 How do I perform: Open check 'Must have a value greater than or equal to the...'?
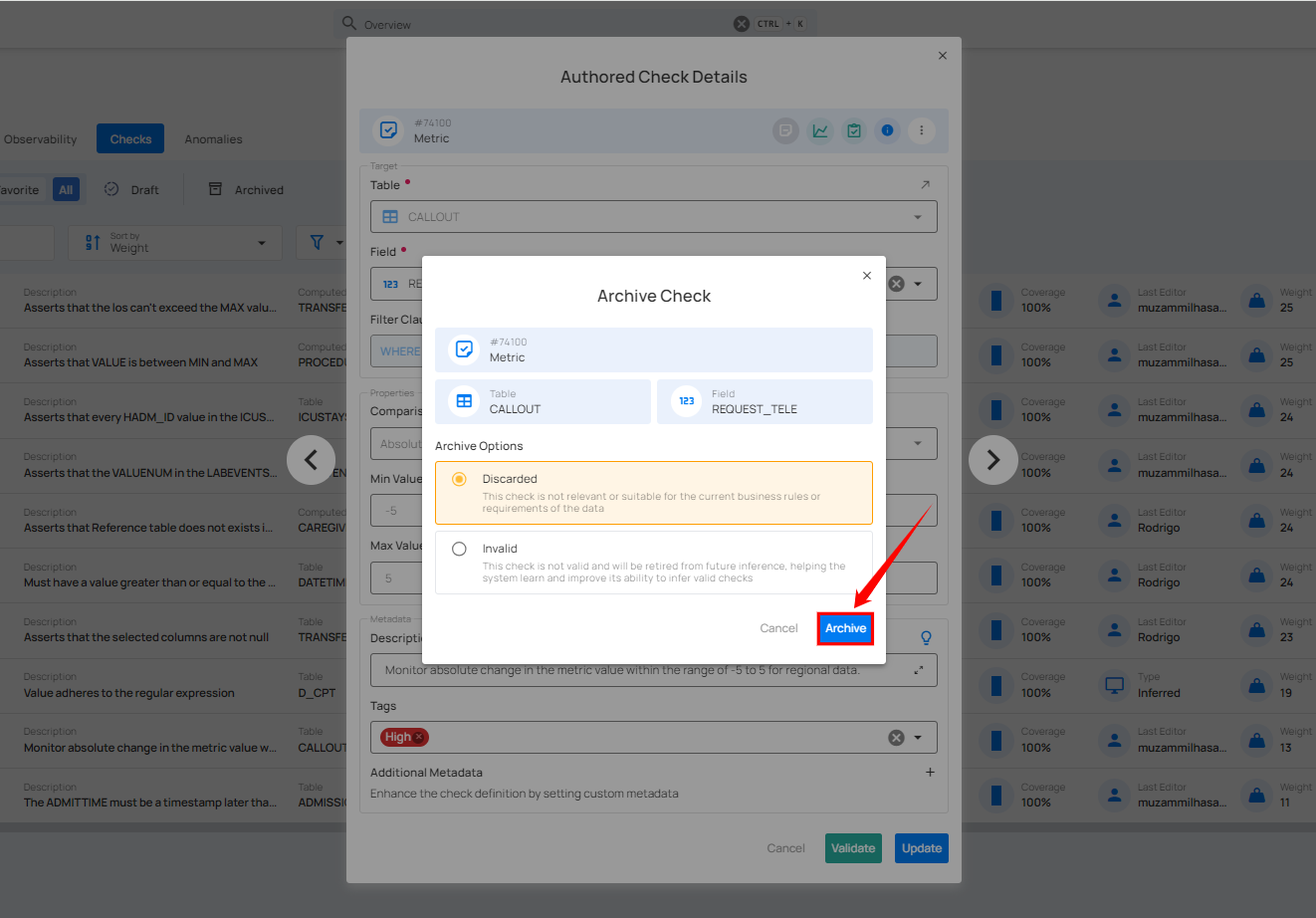coord(150,582)
